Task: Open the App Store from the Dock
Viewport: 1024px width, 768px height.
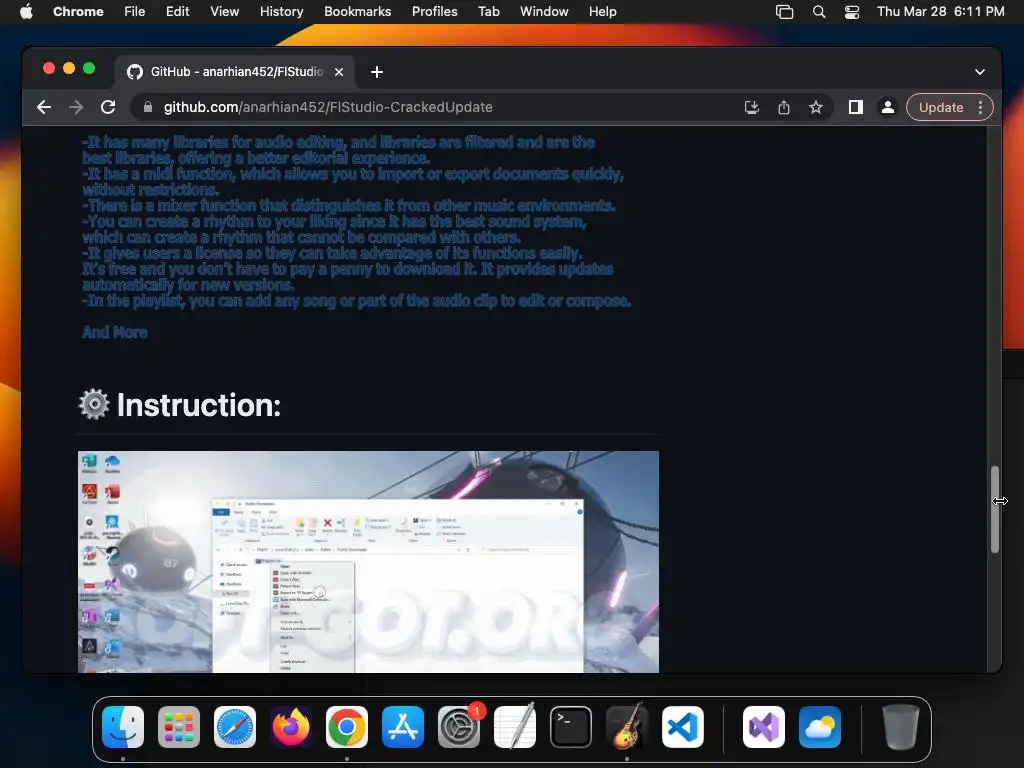Action: (x=403, y=727)
